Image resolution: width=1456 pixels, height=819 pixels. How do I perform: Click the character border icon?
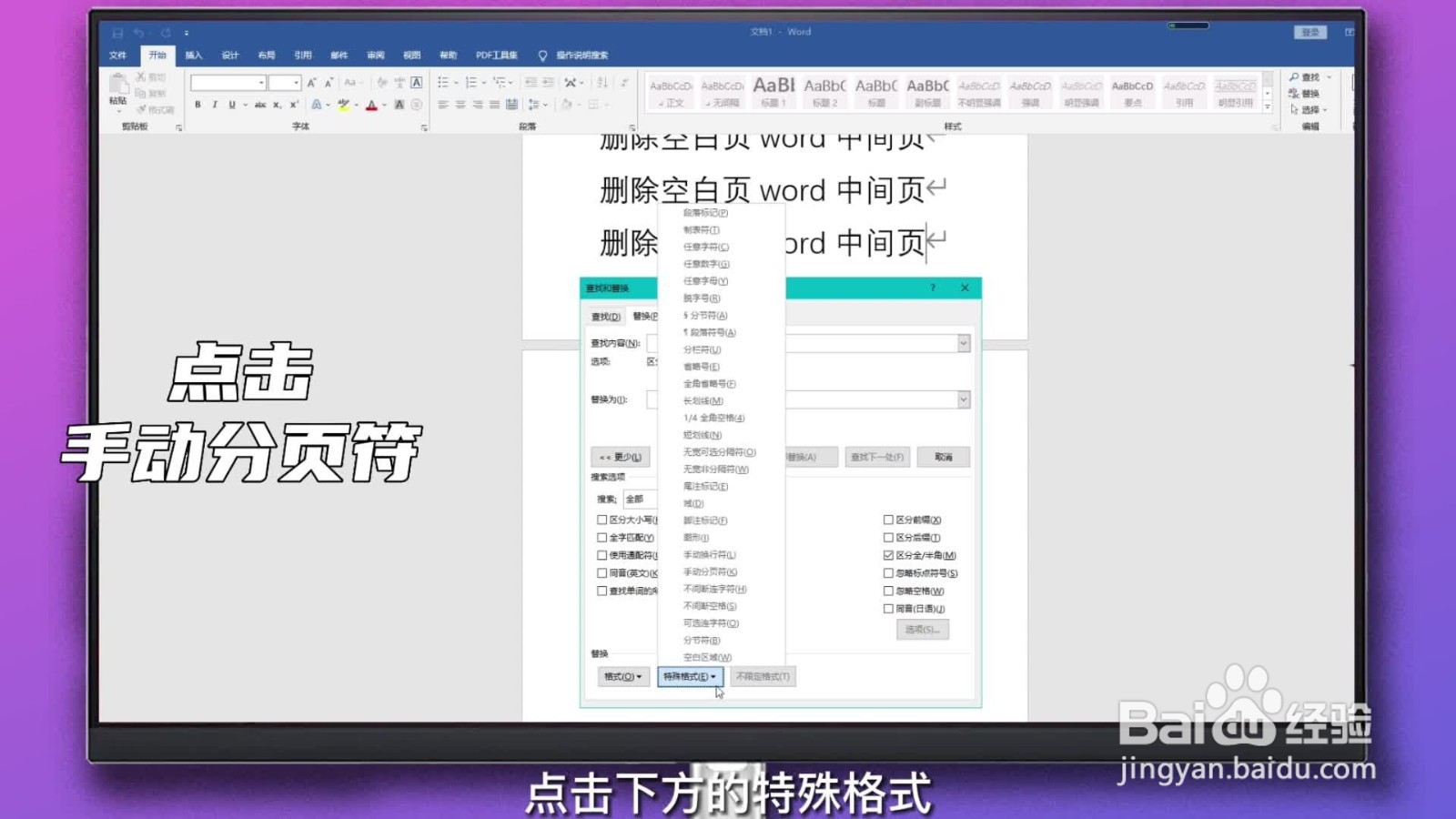(417, 83)
